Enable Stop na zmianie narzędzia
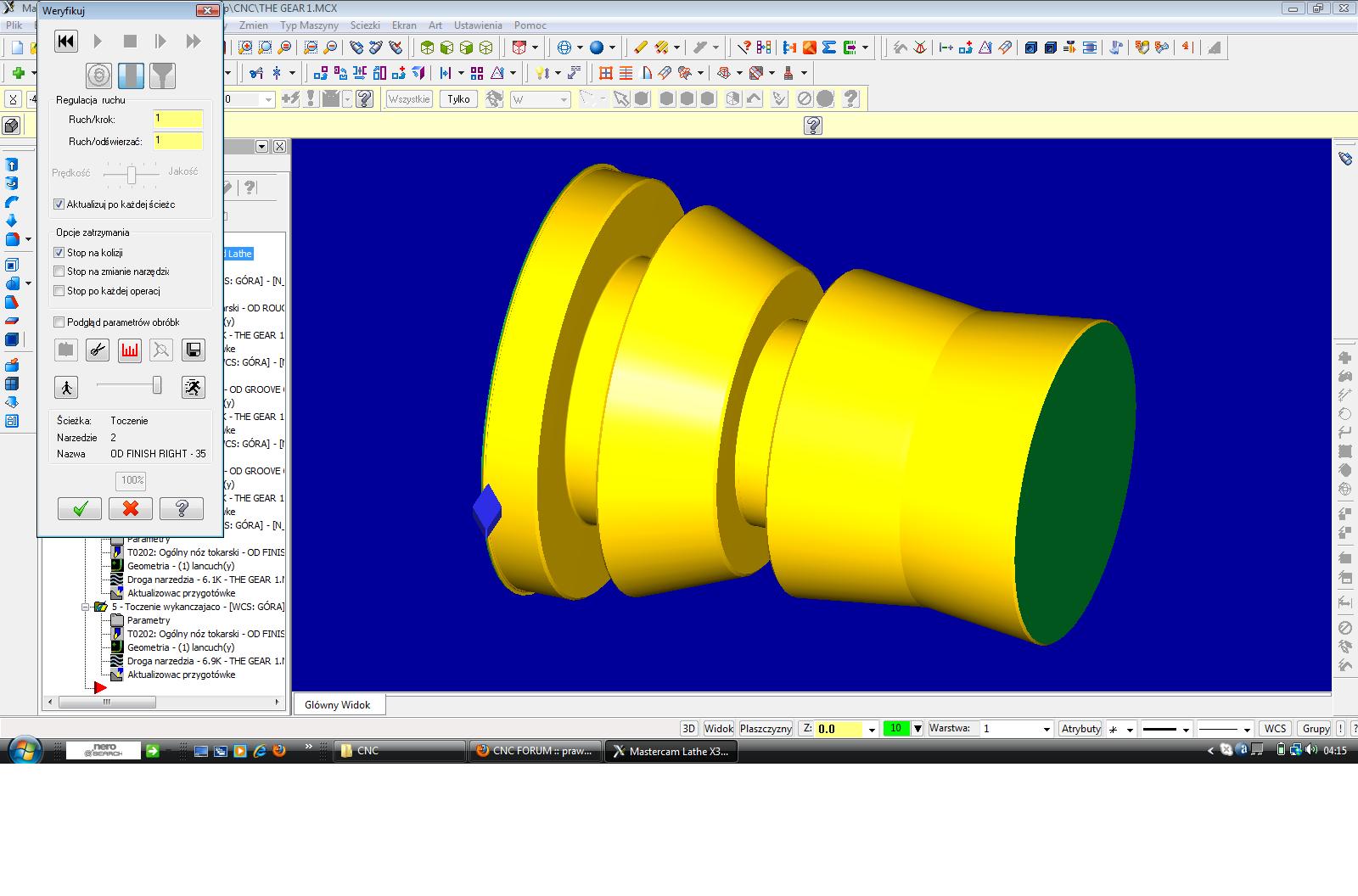Viewport: 1358px width, 896px height. click(x=59, y=272)
